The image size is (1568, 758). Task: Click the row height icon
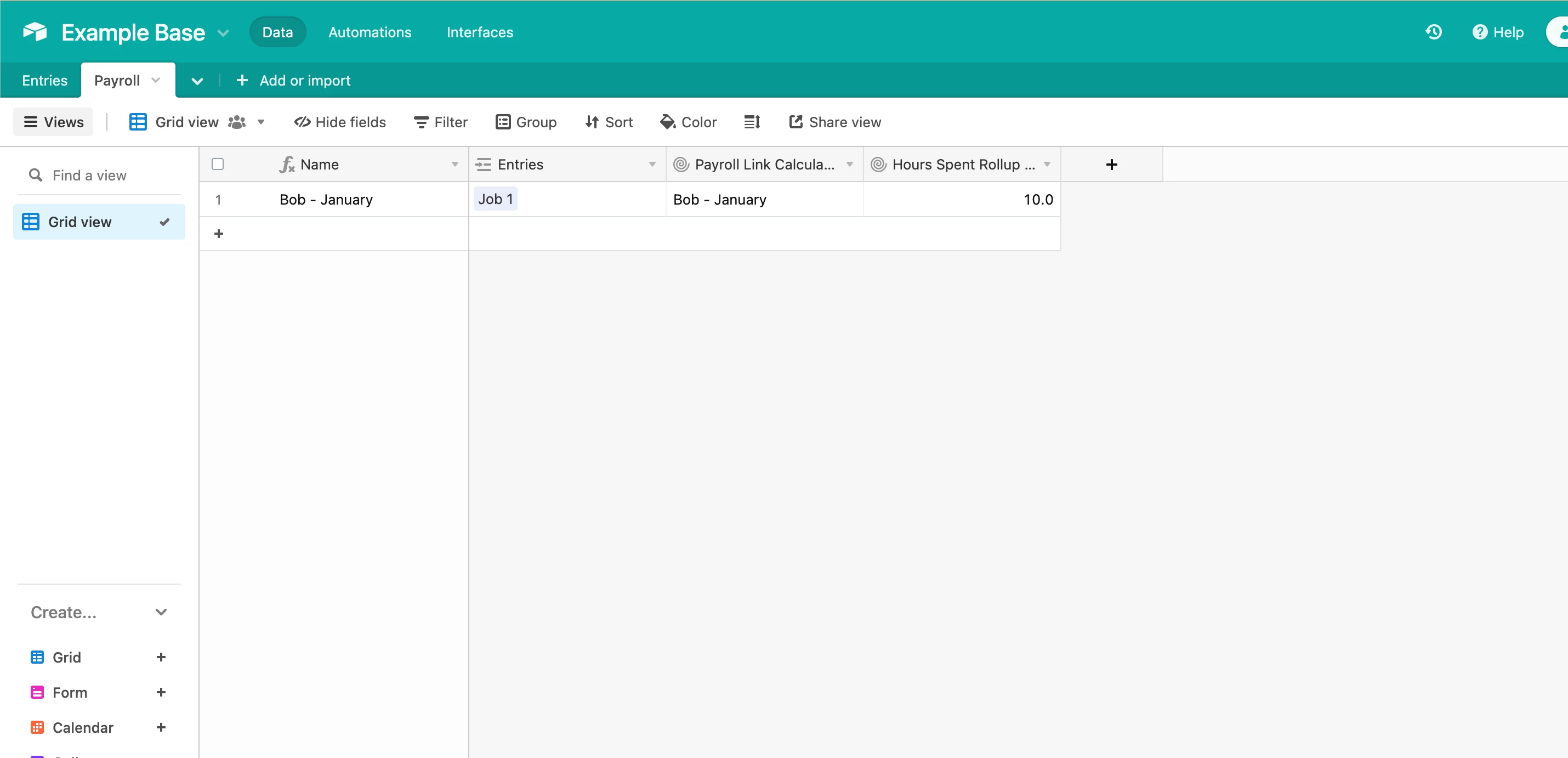(x=752, y=122)
